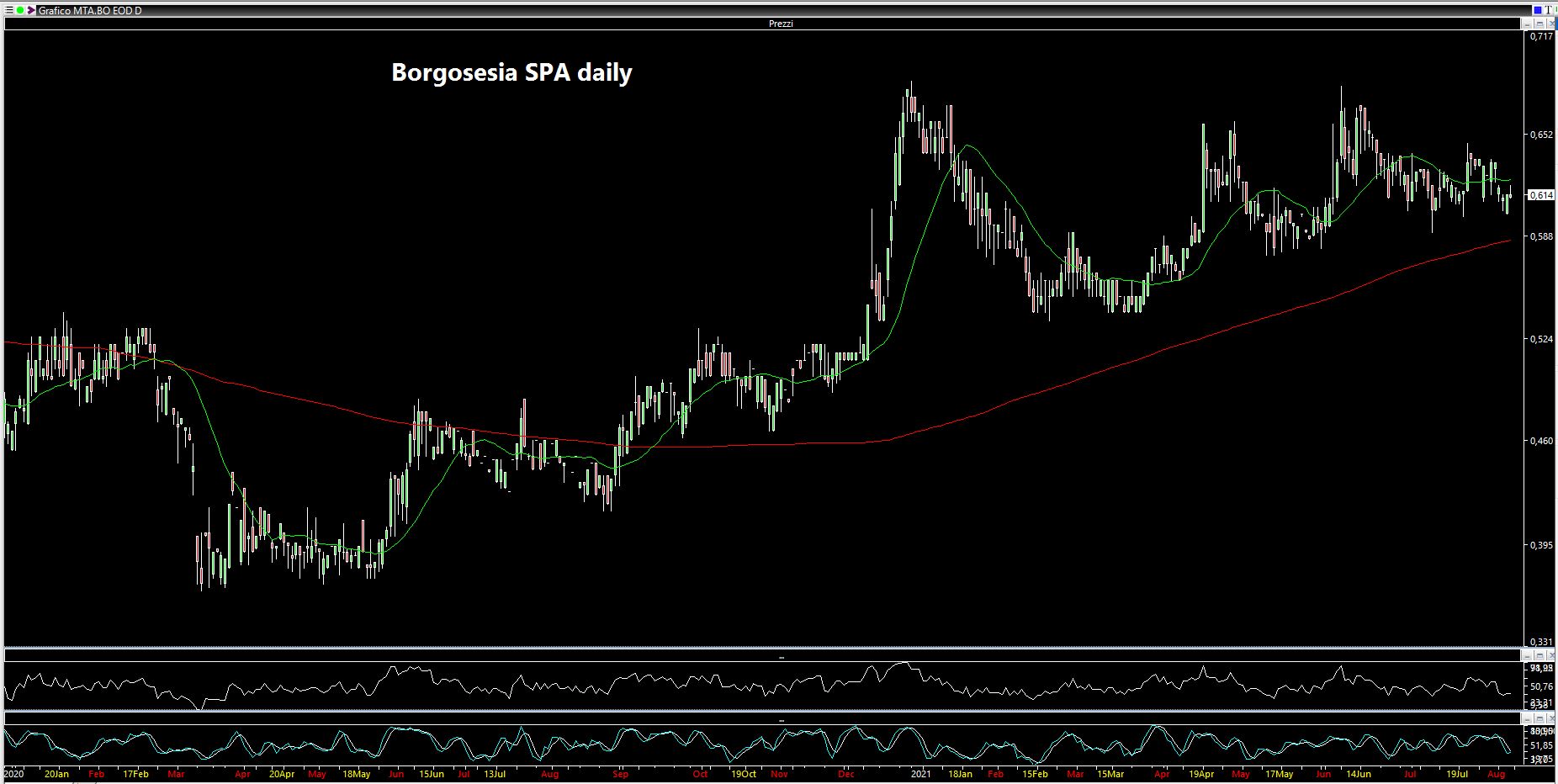Select the 'Borgosesia SPA daily' chart label
The width and height of the screenshot is (1558, 784).
pos(511,73)
